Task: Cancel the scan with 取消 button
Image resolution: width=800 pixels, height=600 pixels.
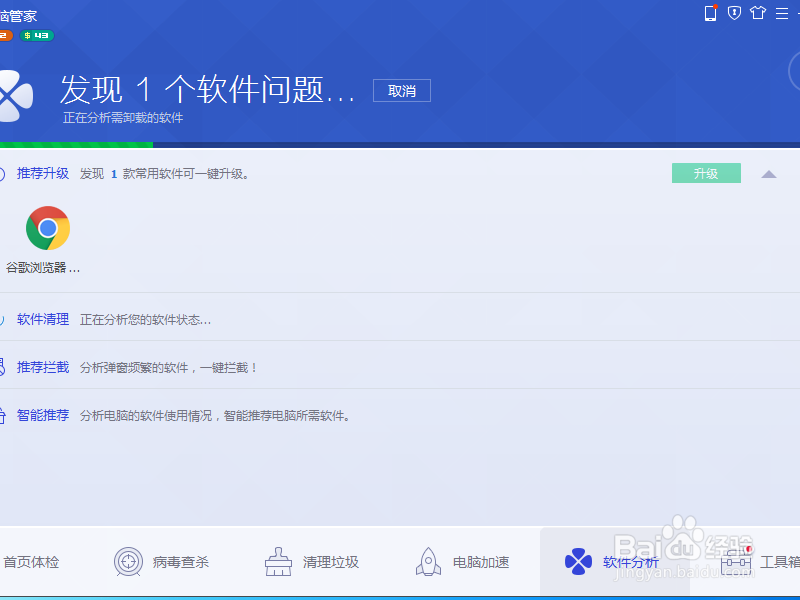Action: (x=401, y=90)
